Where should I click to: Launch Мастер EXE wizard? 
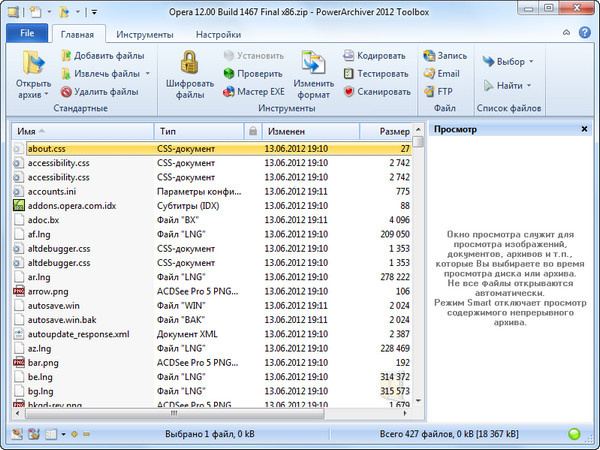[254, 91]
